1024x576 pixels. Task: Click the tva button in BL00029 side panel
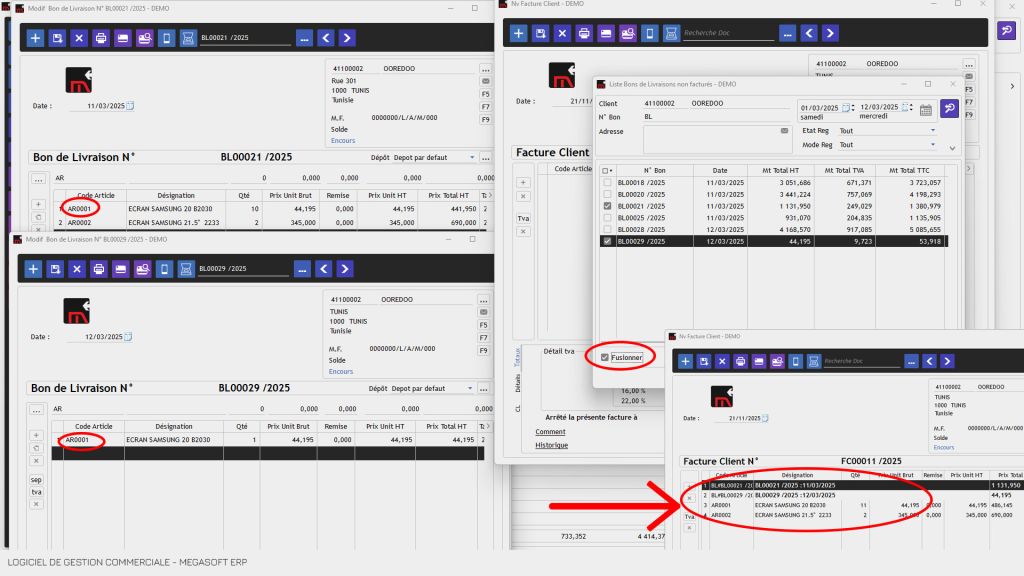(36, 492)
